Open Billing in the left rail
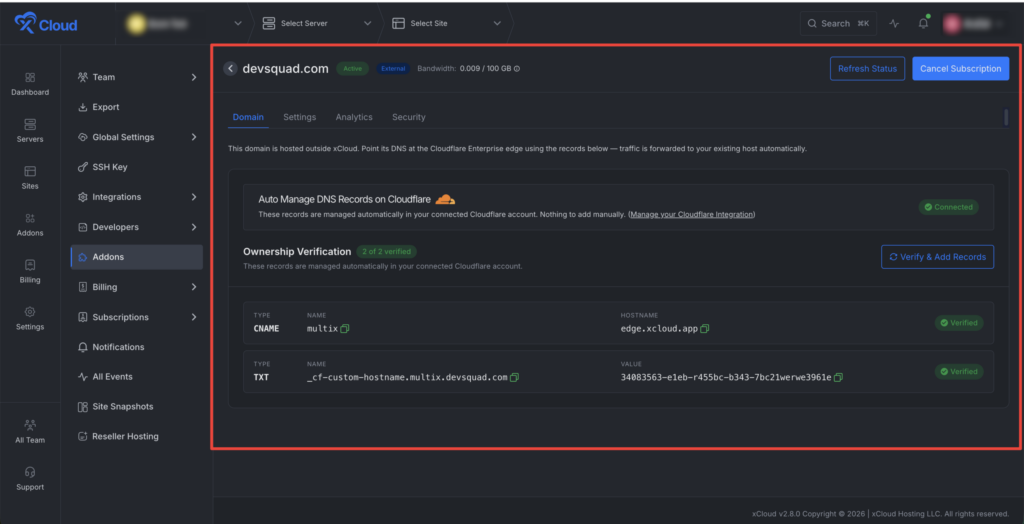 (30, 272)
